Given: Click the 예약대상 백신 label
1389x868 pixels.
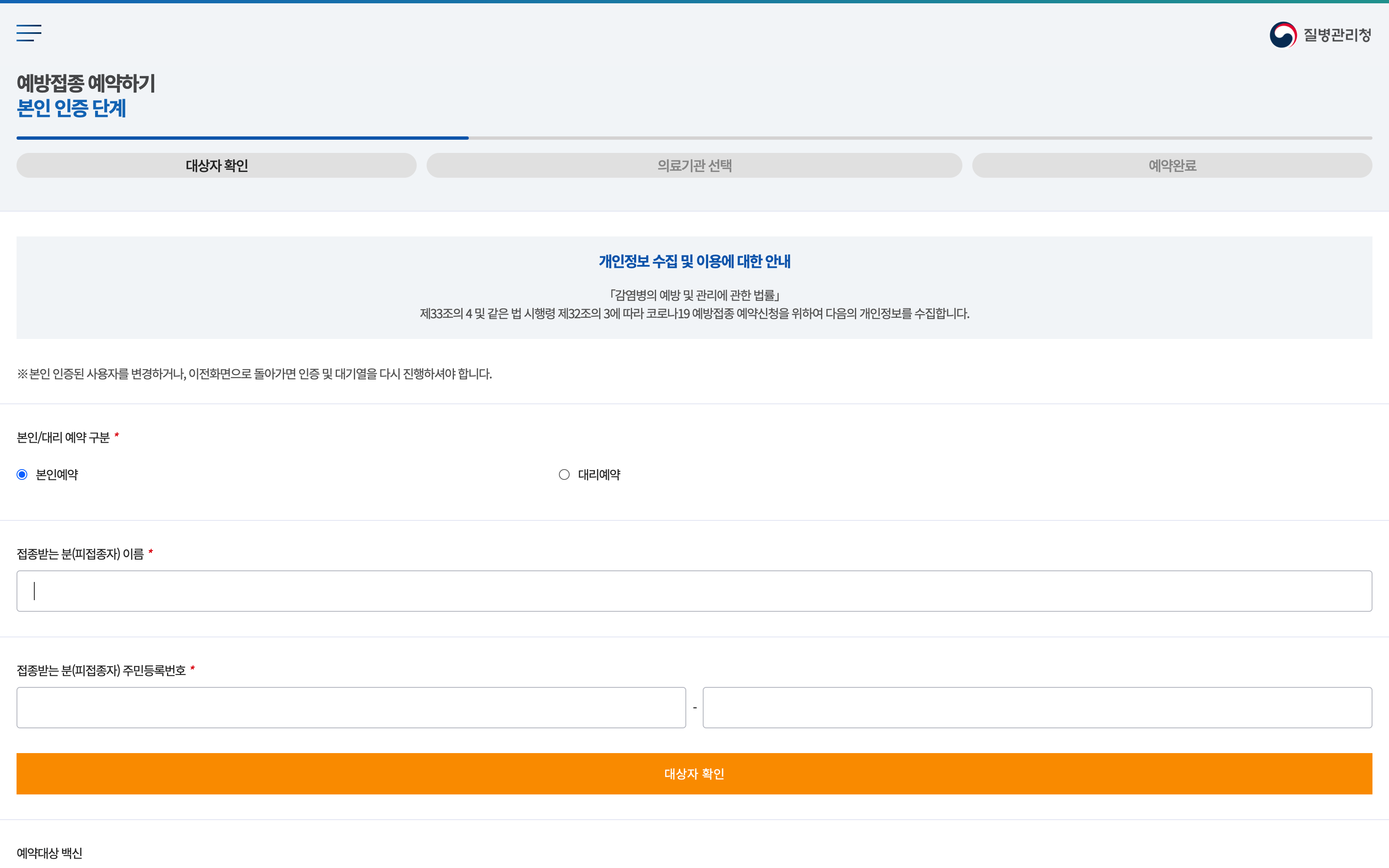Looking at the screenshot, I should point(49,853).
